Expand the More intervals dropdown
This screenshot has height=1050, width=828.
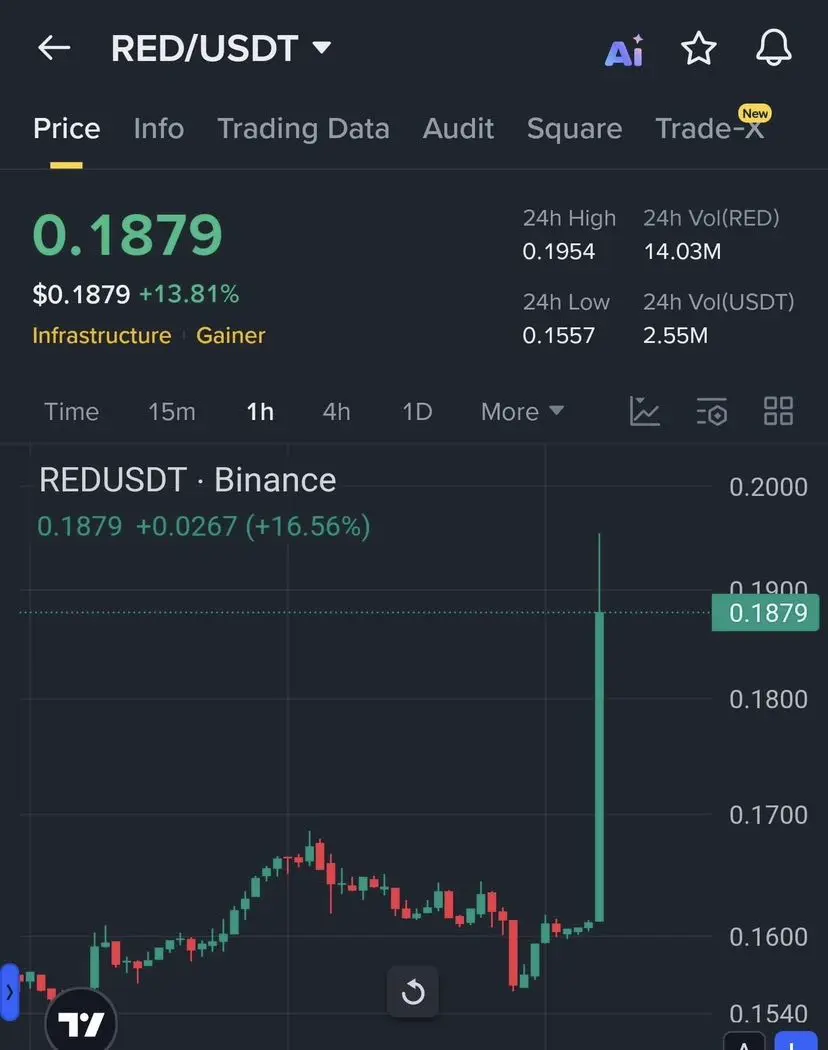coord(523,412)
